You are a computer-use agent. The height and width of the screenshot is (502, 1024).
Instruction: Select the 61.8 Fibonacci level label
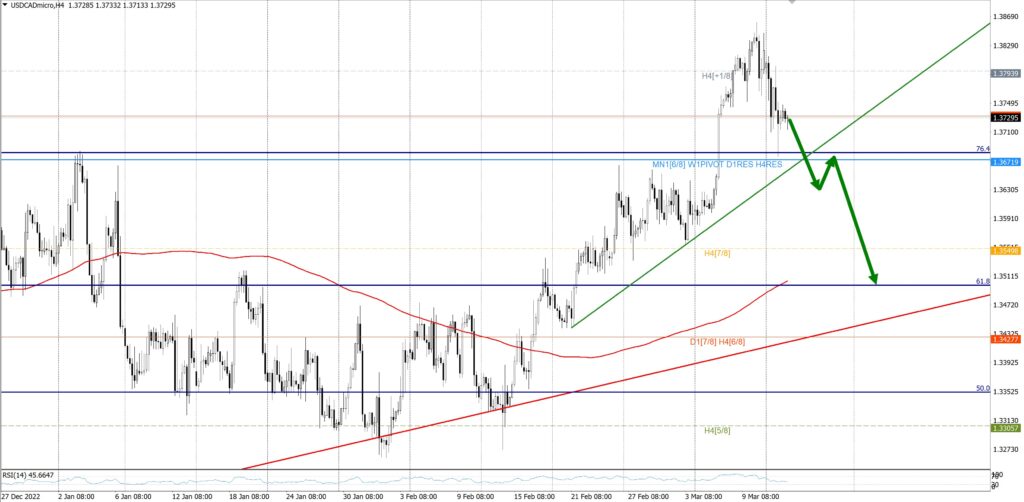pyautogui.click(x=982, y=282)
